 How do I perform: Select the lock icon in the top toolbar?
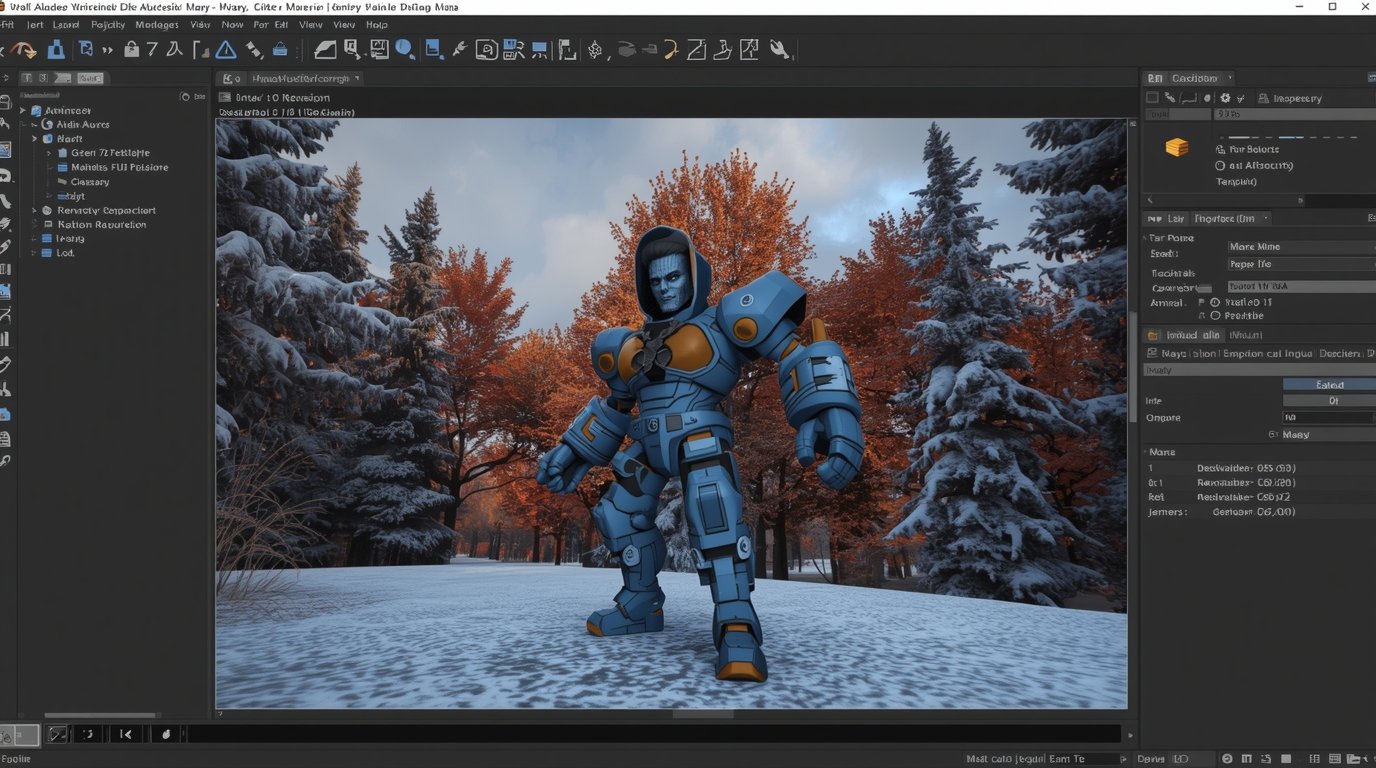pos(131,48)
